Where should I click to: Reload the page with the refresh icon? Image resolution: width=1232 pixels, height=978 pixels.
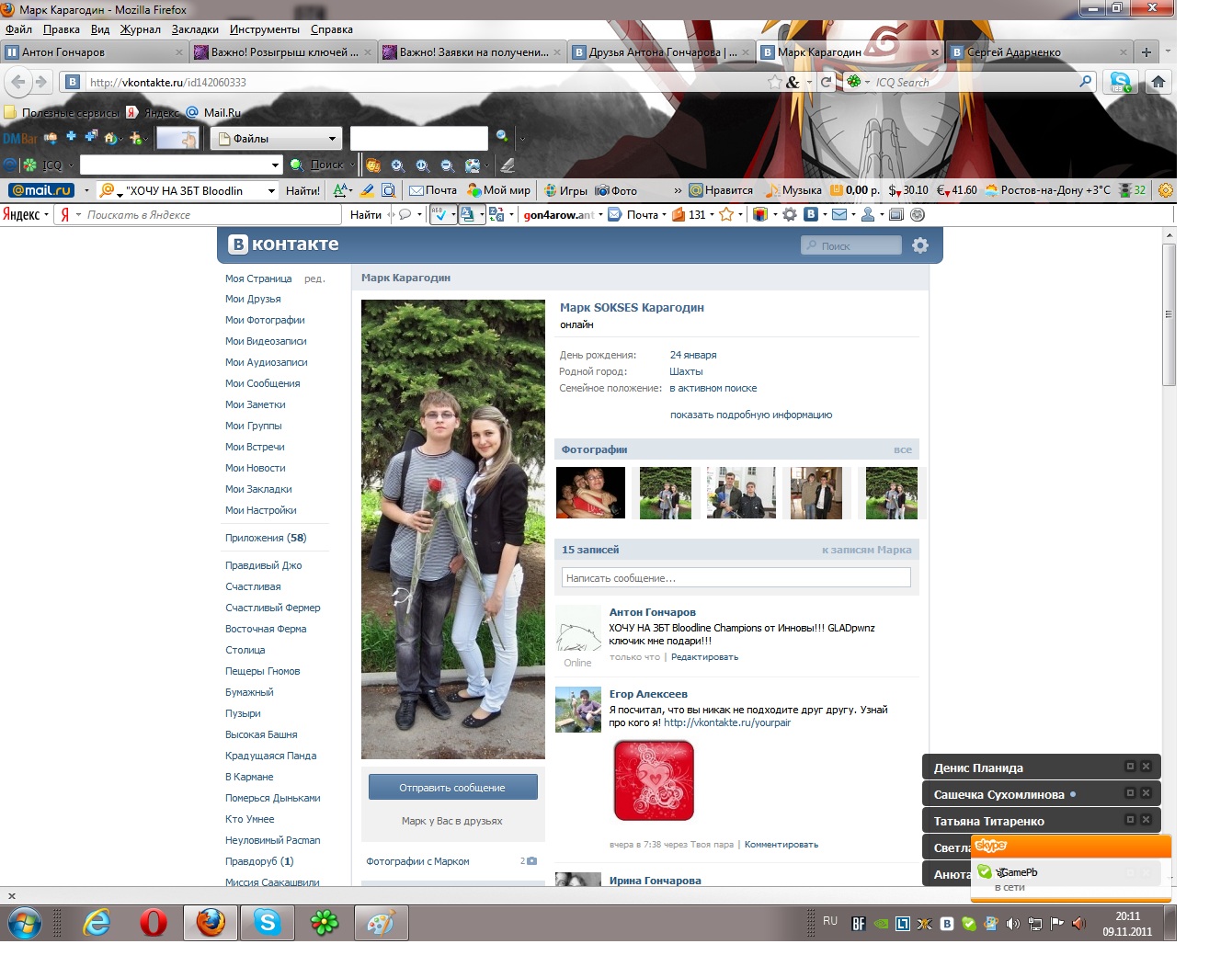tap(826, 82)
